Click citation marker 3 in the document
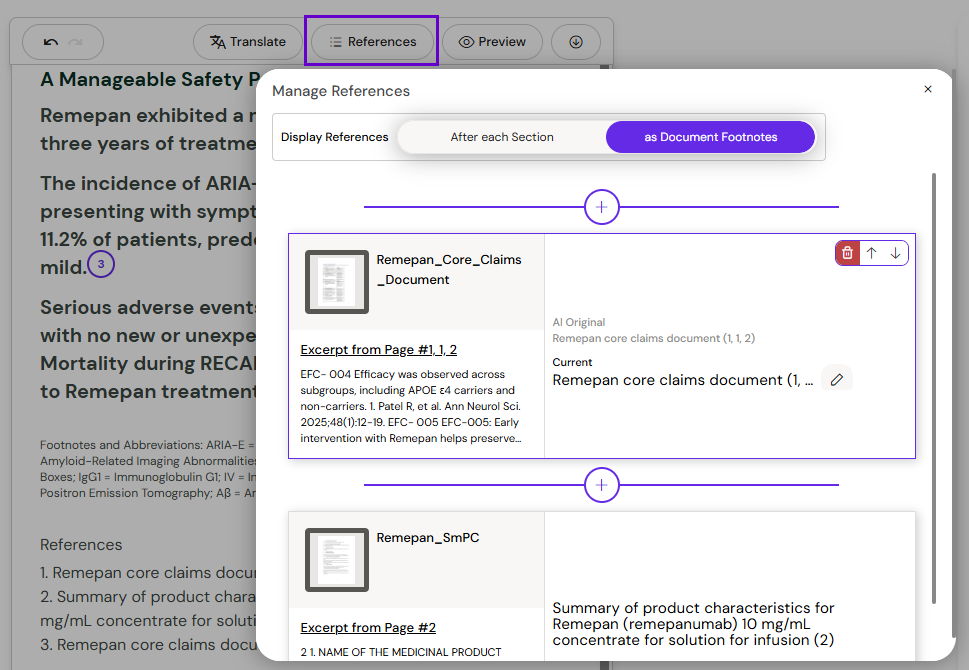The width and height of the screenshot is (969, 670). pos(101,265)
